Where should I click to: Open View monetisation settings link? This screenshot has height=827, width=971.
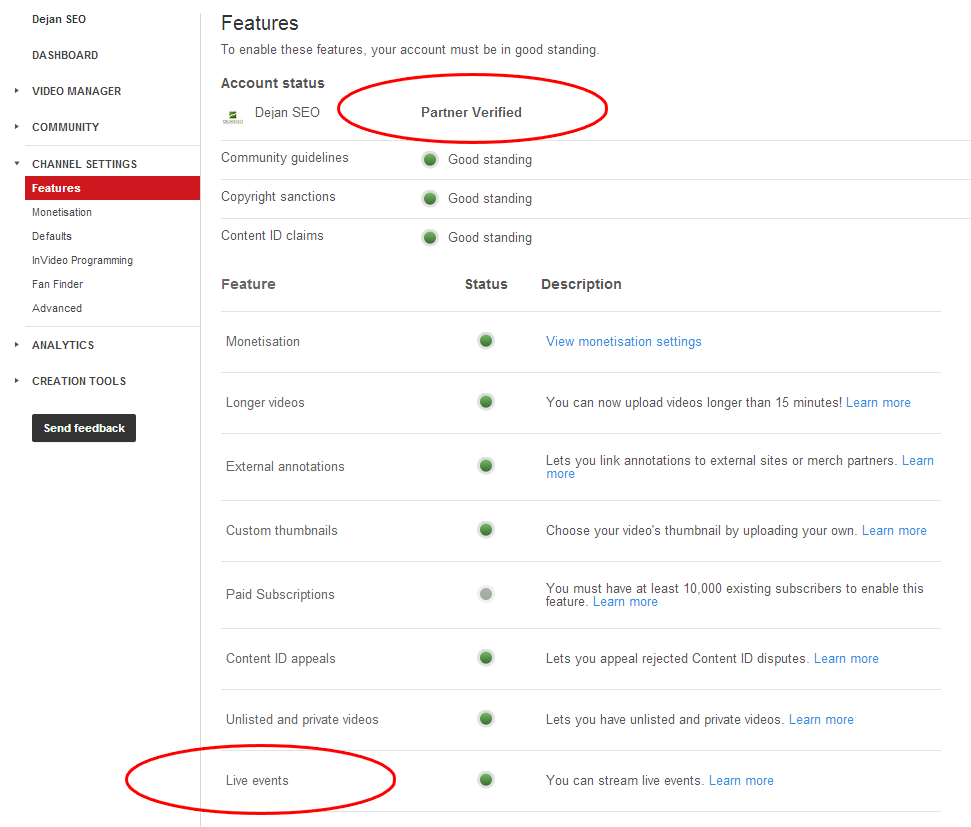624,341
